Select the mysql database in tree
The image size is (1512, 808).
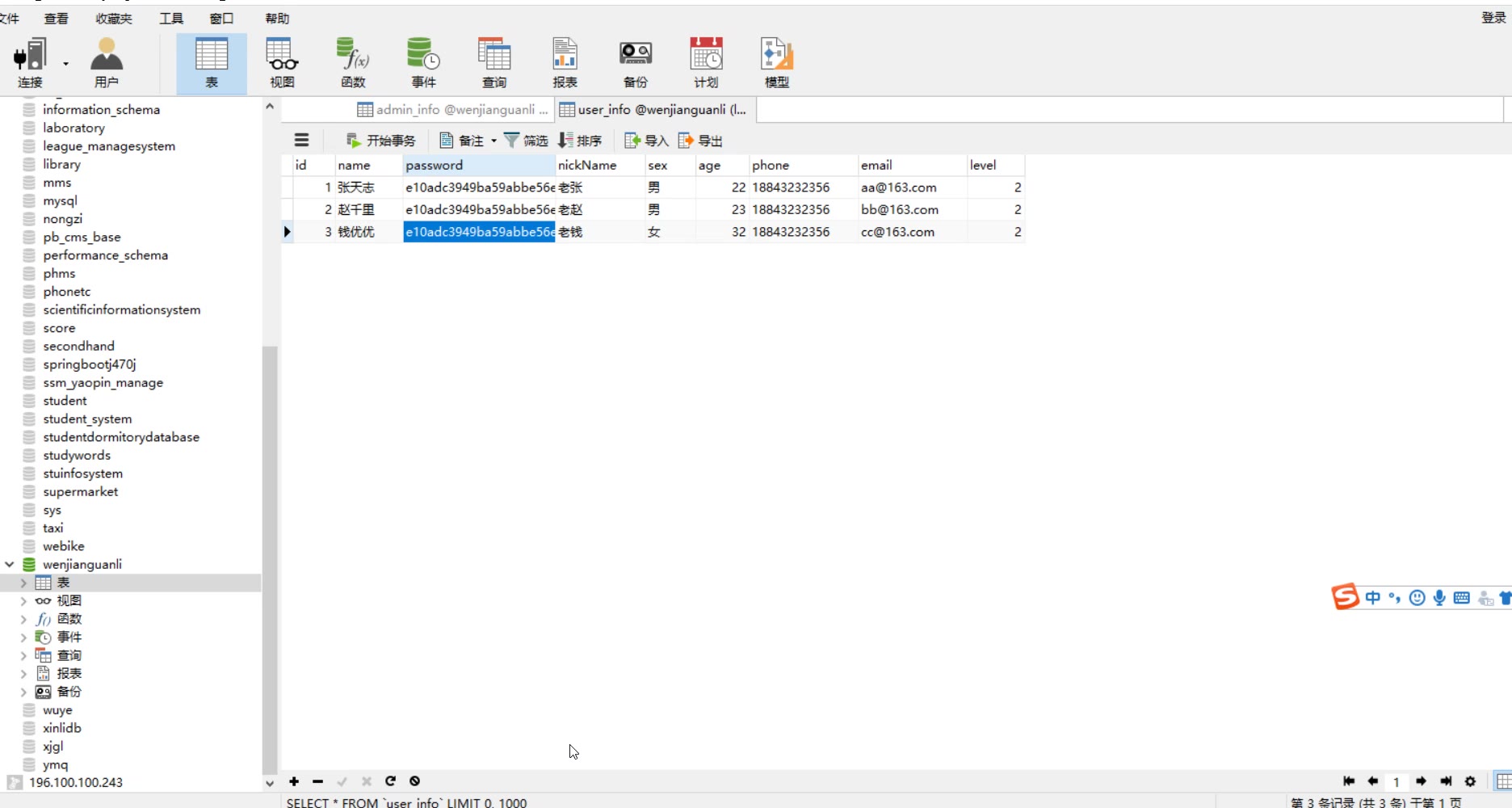click(x=60, y=200)
